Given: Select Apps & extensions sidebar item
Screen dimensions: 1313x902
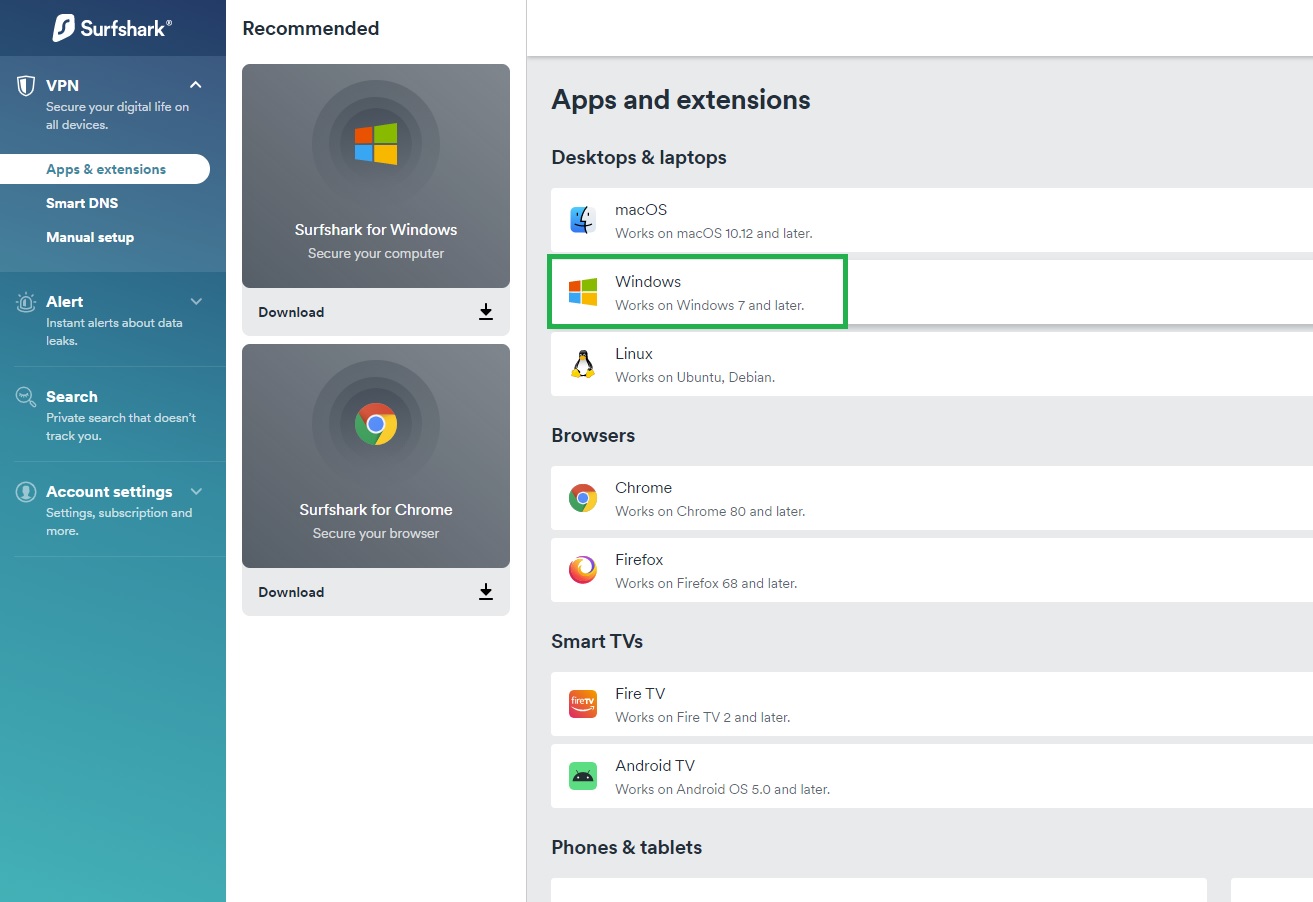Looking at the screenshot, I should pos(106,169).
